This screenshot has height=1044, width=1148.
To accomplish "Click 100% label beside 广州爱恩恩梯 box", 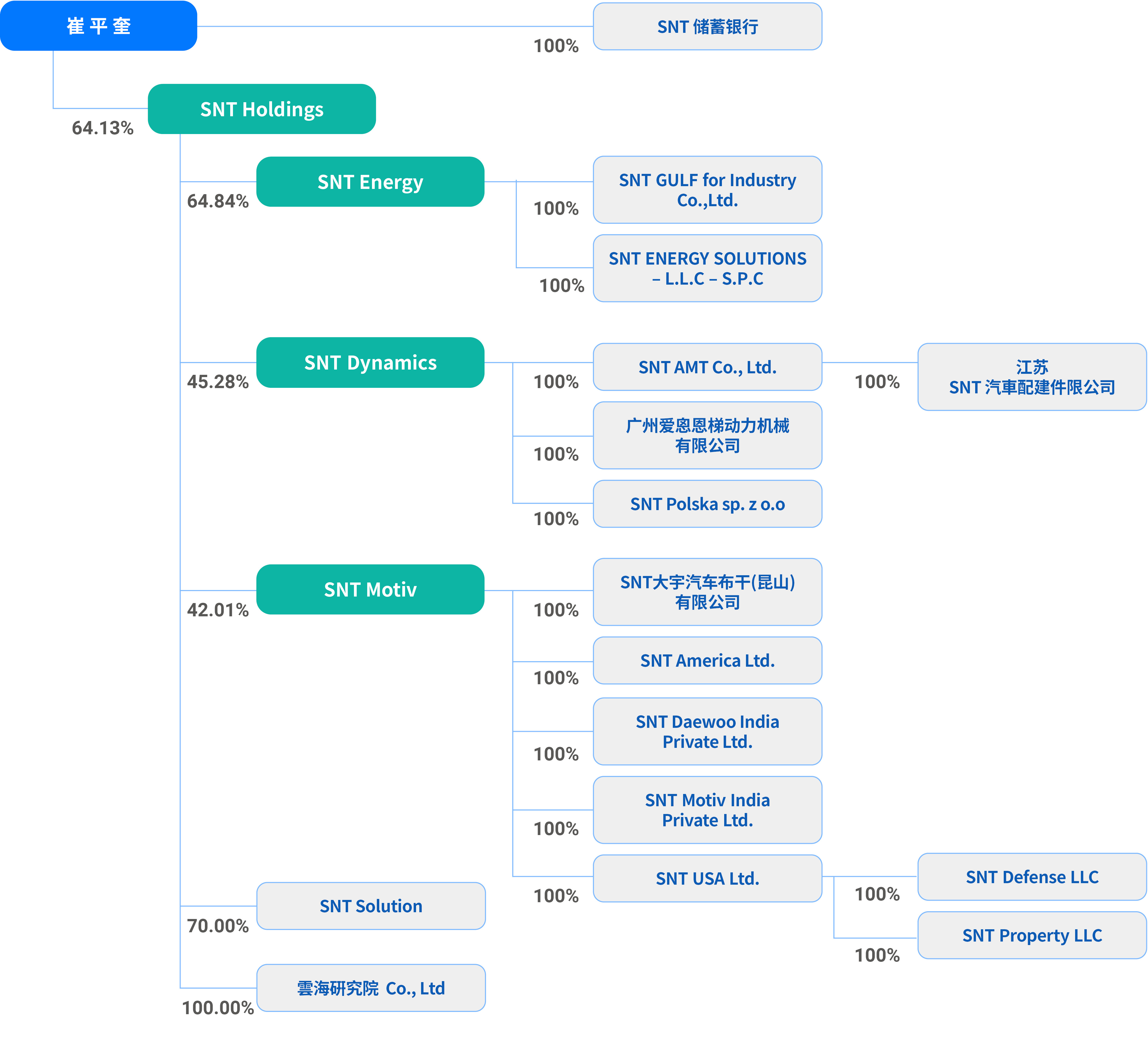I will [556, 454].
